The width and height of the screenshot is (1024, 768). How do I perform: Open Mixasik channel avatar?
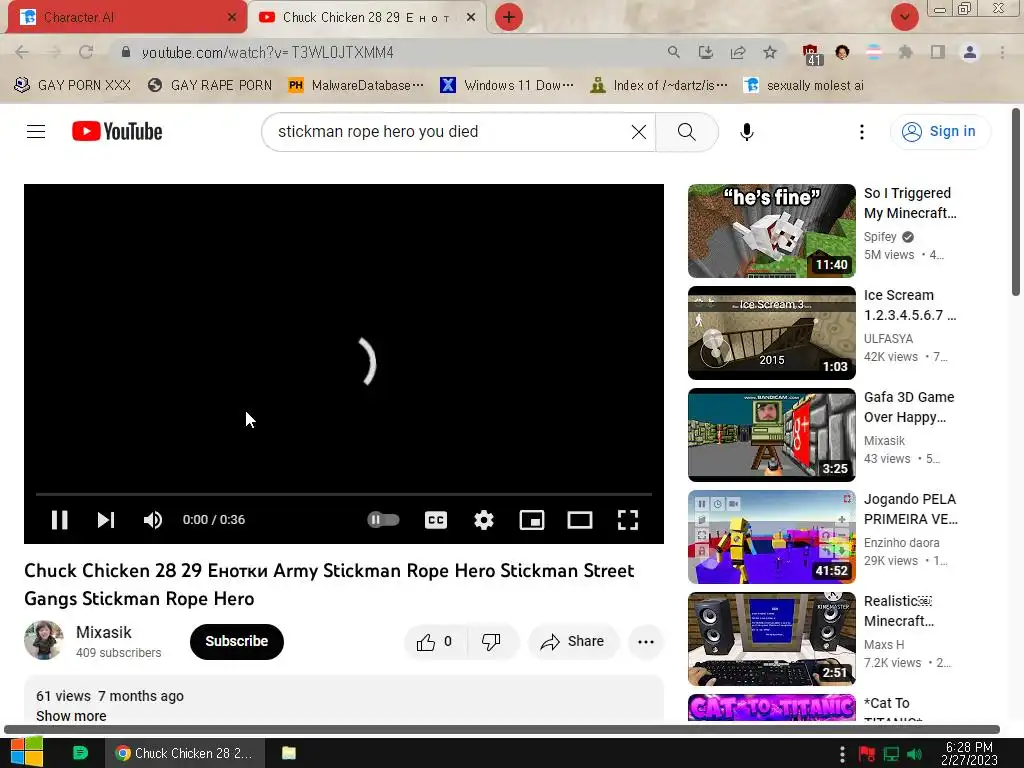point(44,640)
